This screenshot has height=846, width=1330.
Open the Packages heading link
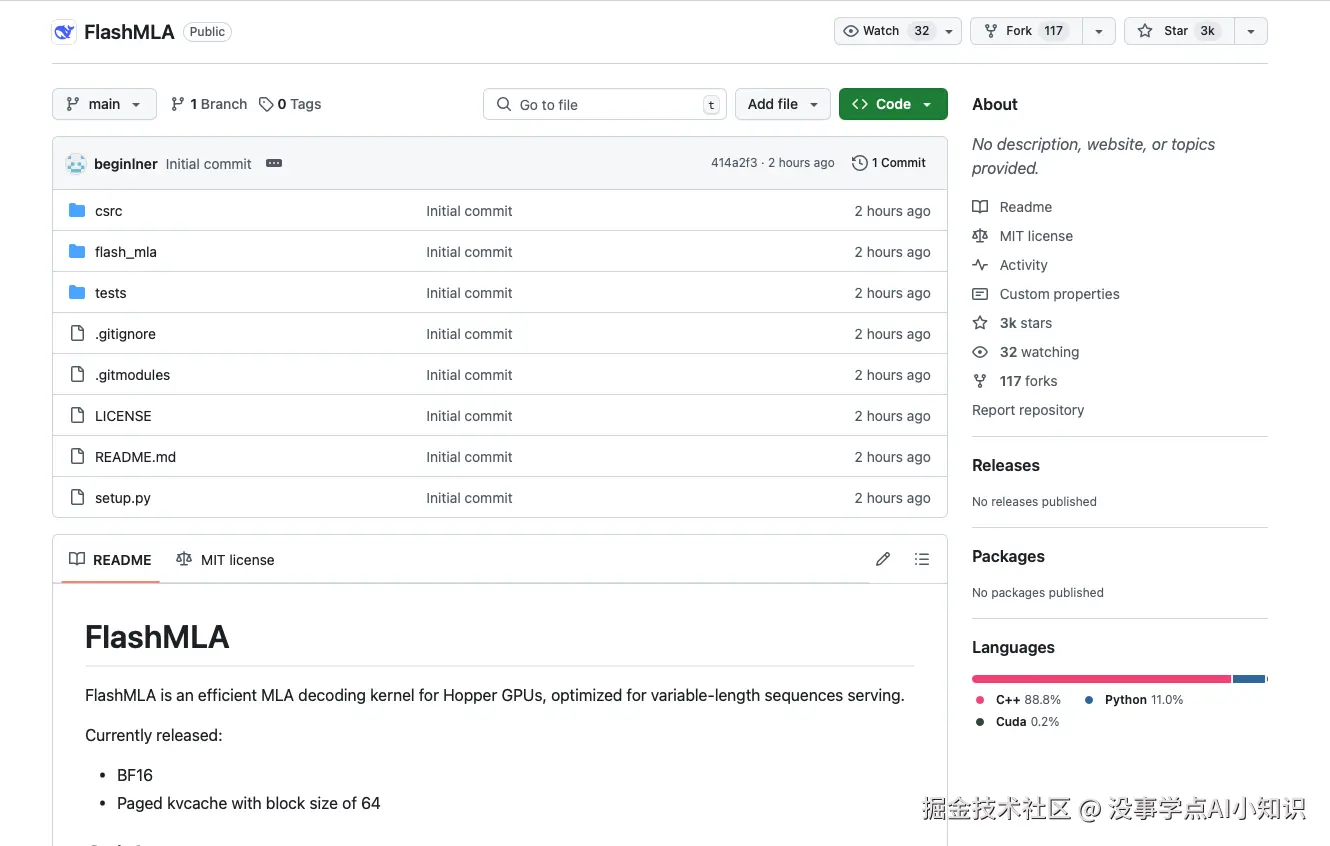[x=1008, y=556]
